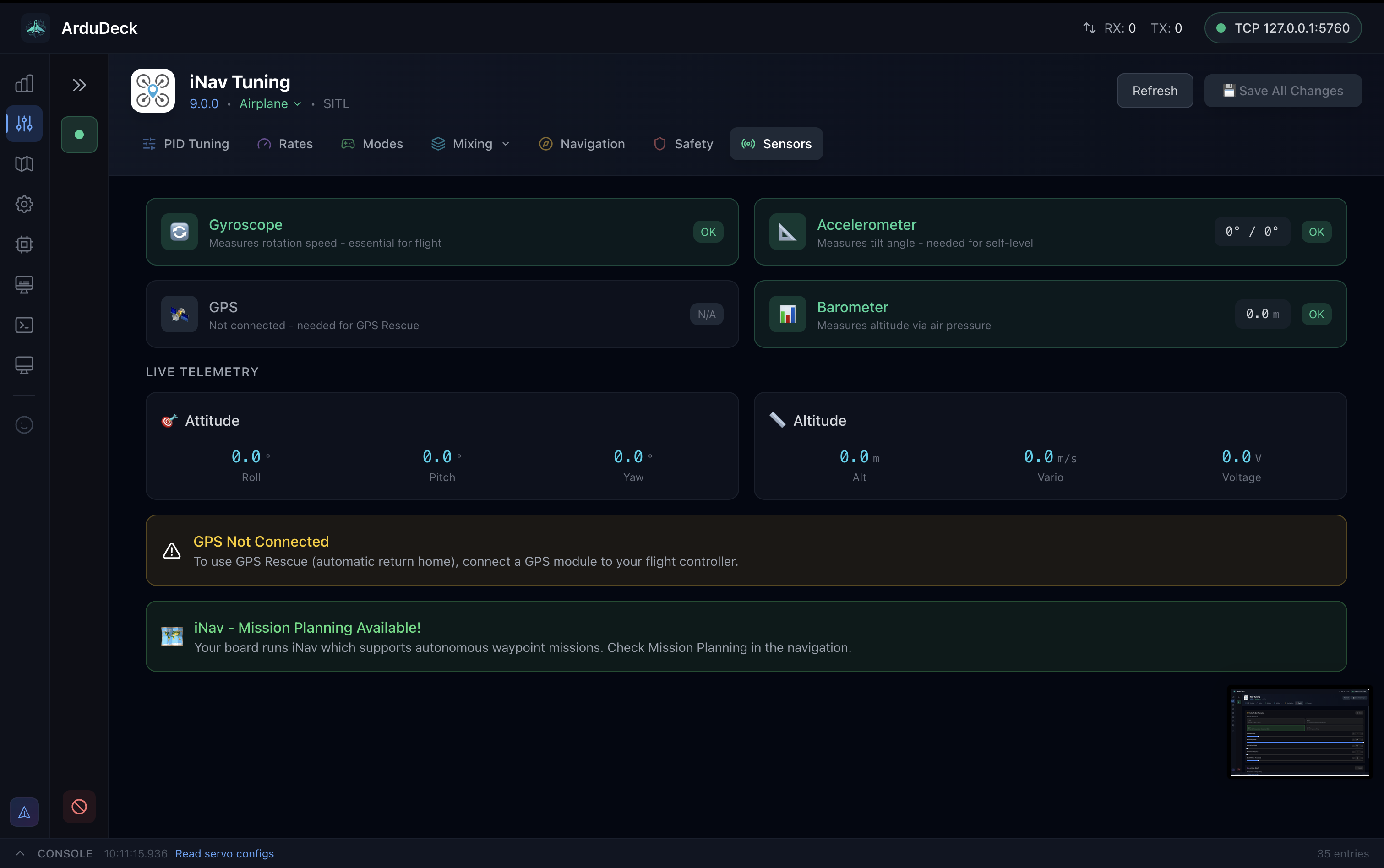Click Save All Changes button
Image resolution: width=1384 pixels, height=868 pixels.
tap(1283, 91)
